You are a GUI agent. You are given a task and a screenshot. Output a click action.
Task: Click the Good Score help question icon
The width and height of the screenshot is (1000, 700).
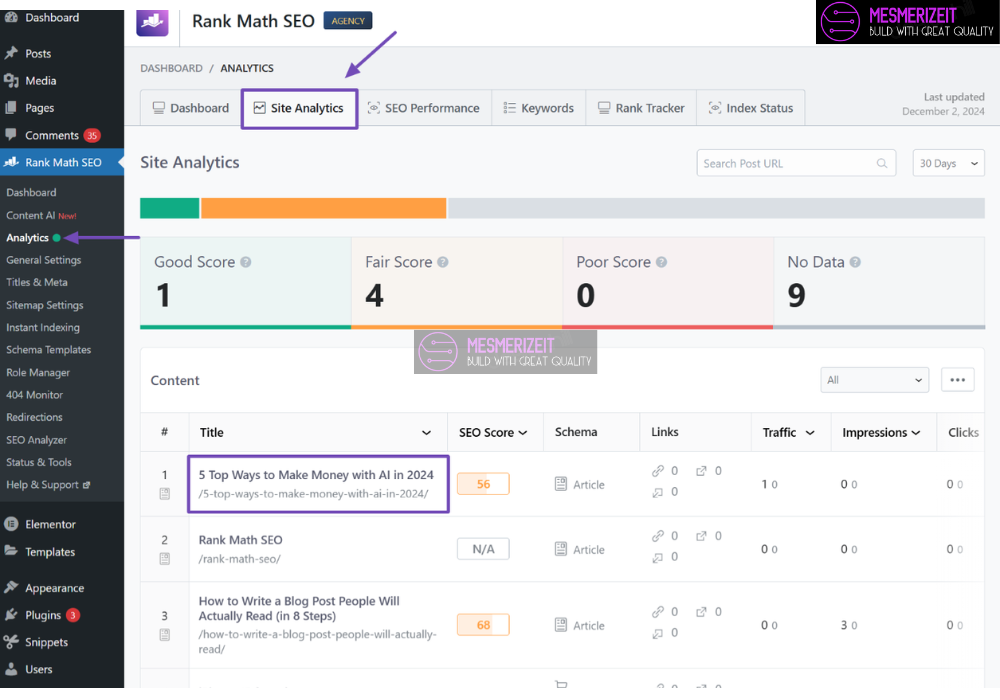(246, 262)
